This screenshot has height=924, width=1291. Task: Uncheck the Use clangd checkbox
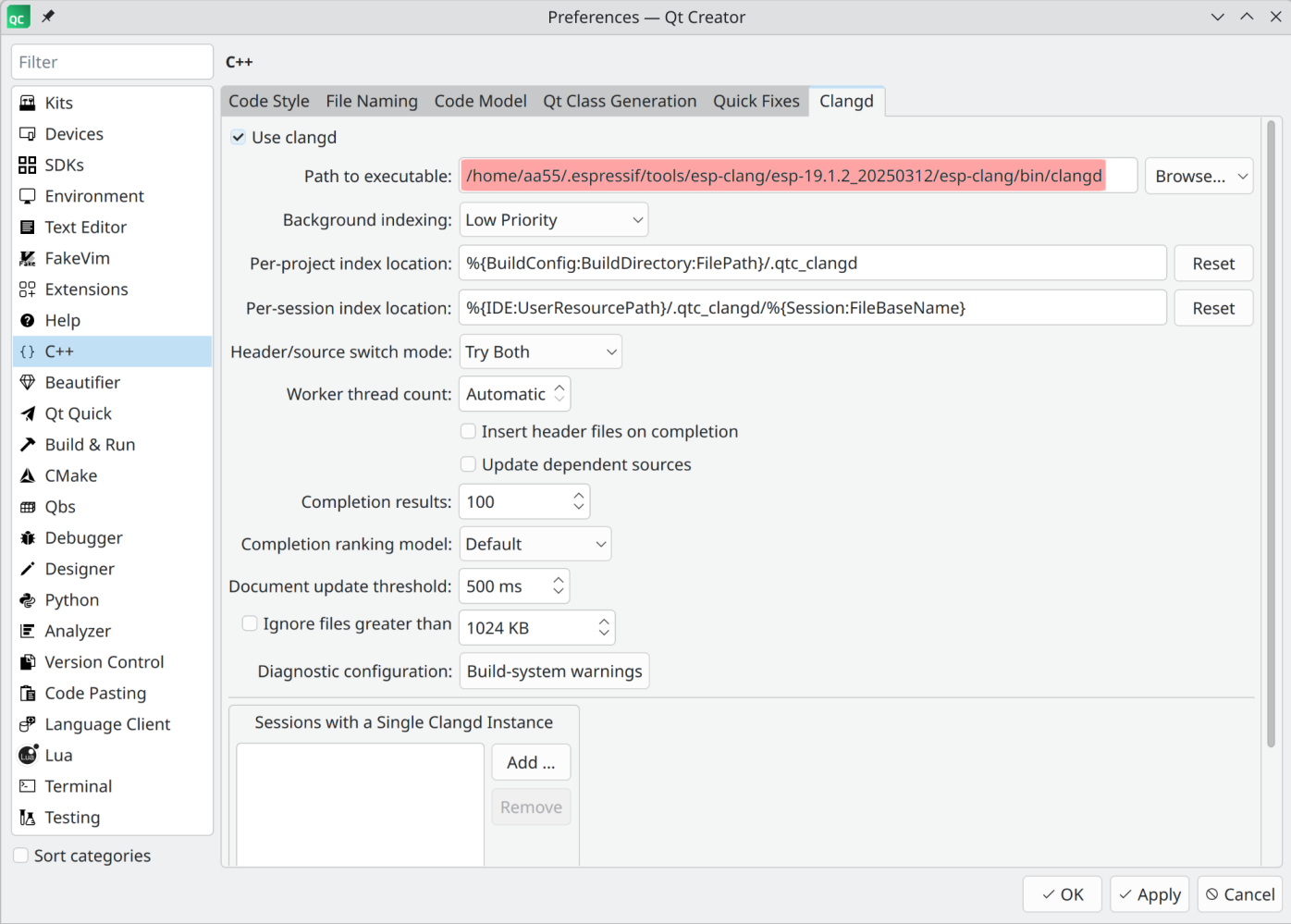[238, 137]
